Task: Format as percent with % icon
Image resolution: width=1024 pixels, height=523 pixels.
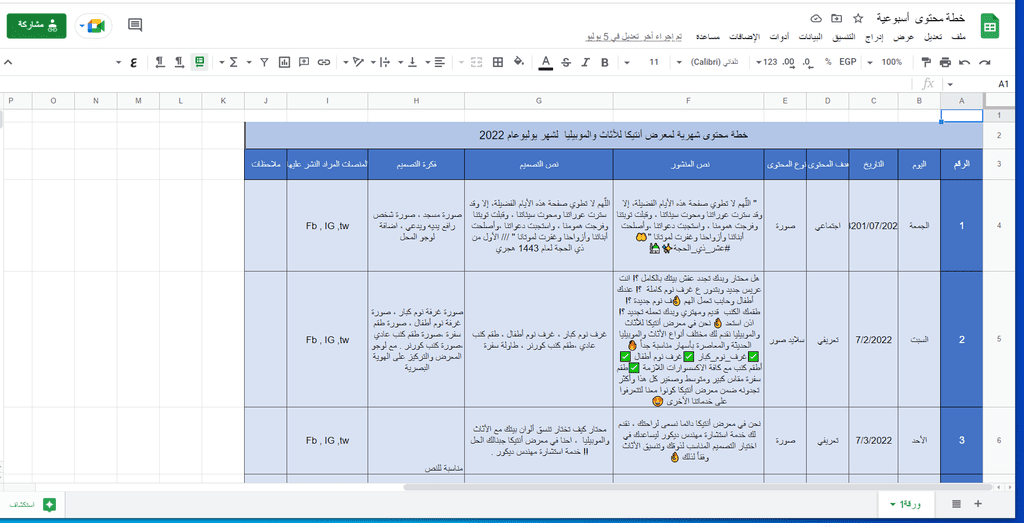Action: (x=827, y=63)
